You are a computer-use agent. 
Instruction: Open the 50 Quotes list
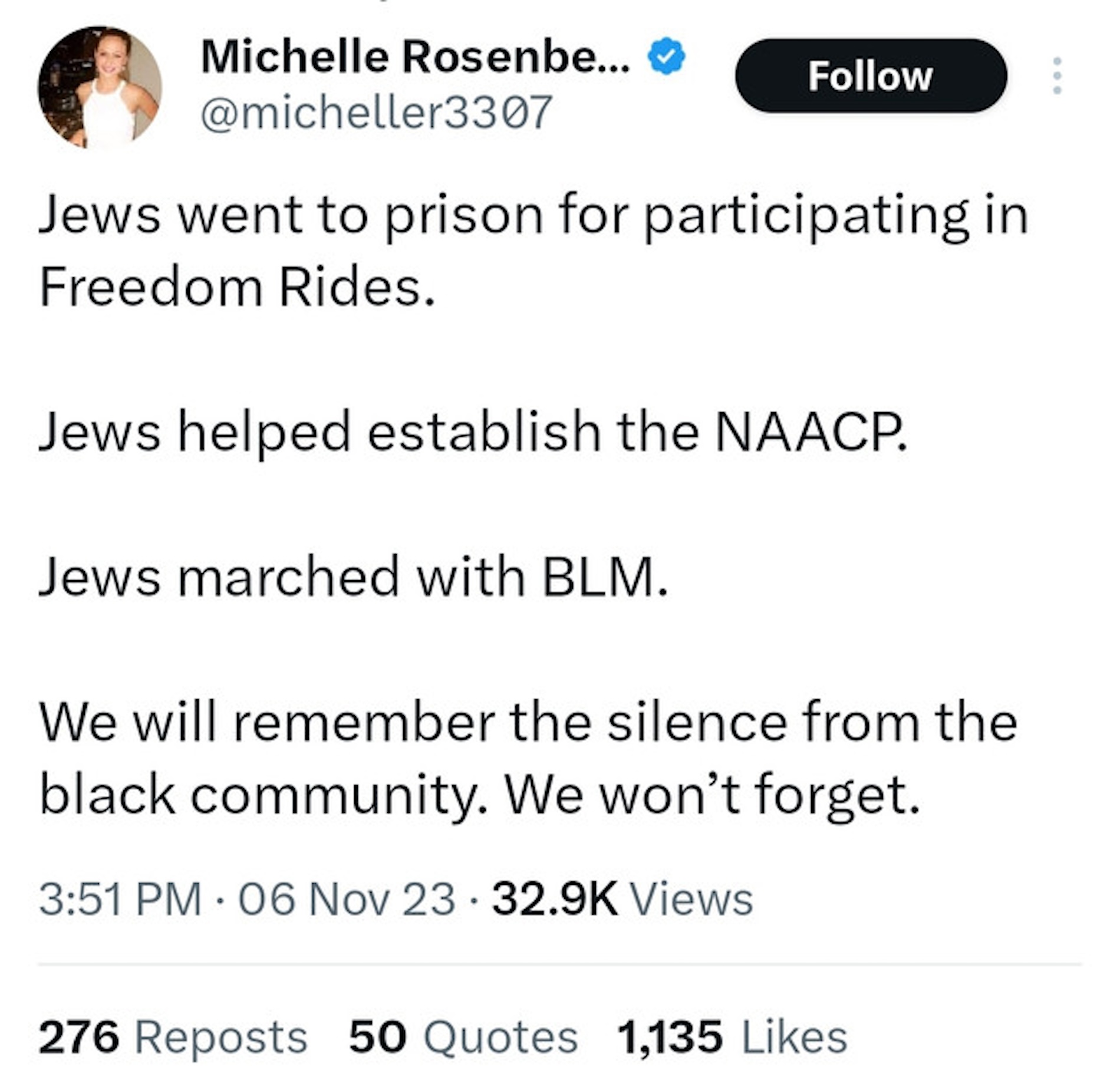463,1037
